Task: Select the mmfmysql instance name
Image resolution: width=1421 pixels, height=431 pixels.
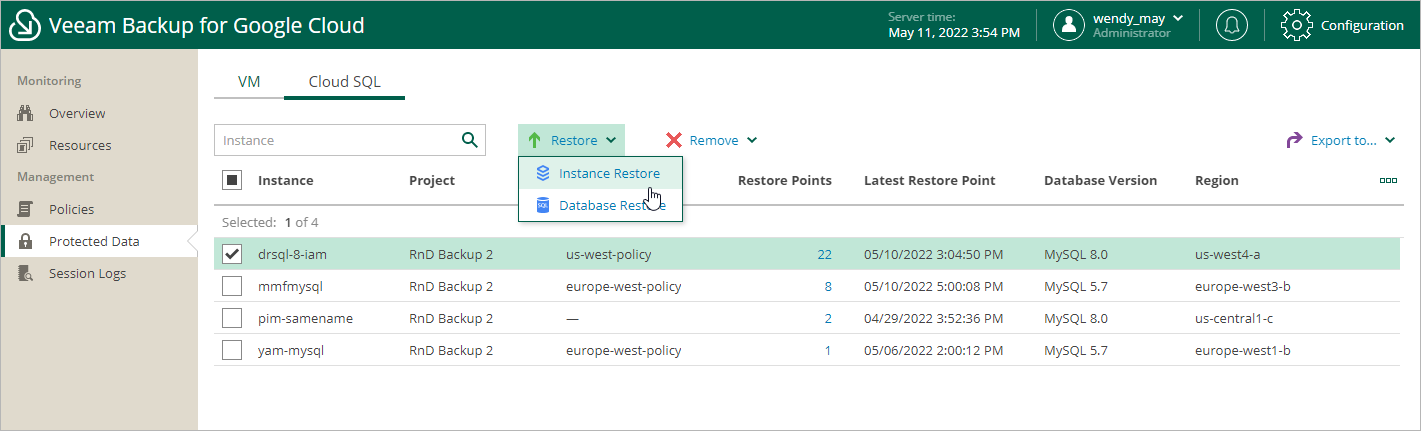Action: tap(289, 286)
